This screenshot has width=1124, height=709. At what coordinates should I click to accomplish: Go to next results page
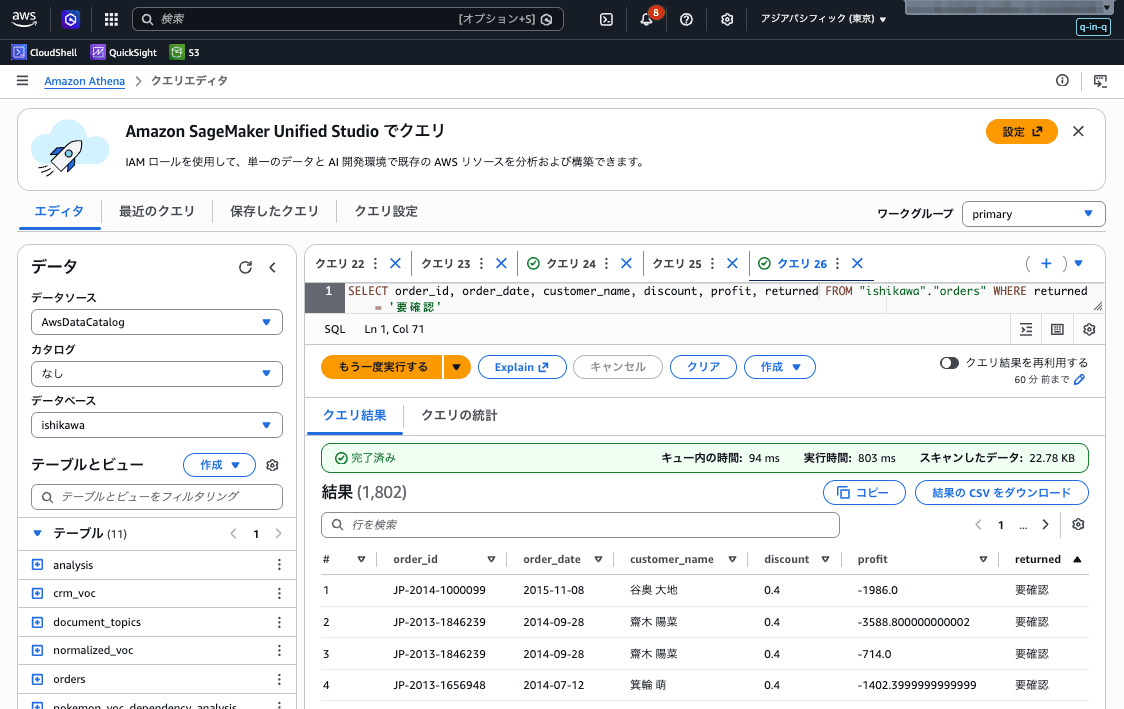(x=1045, y=525)
